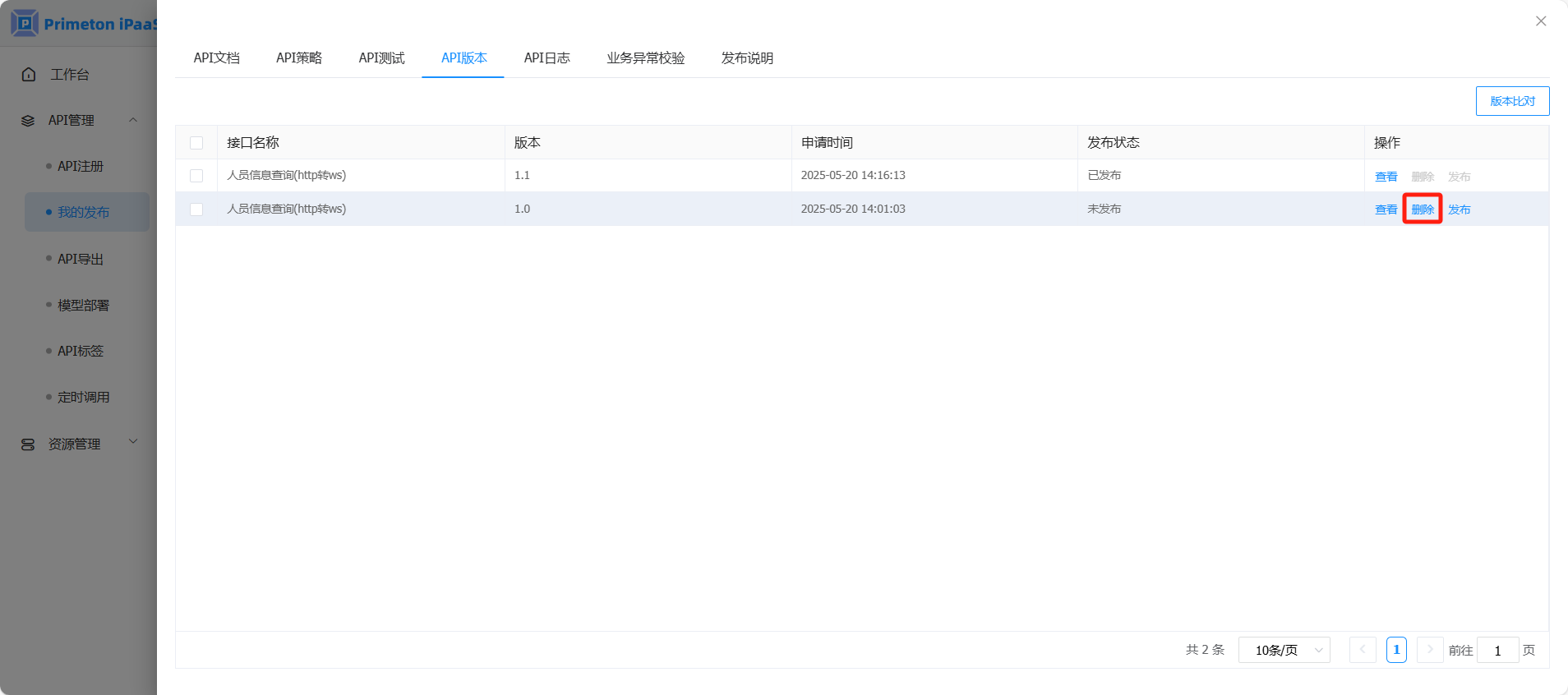This screenshot has height=695, width=1568.
Task: Click the API管理 layers icon
Action: pos(28,121)
